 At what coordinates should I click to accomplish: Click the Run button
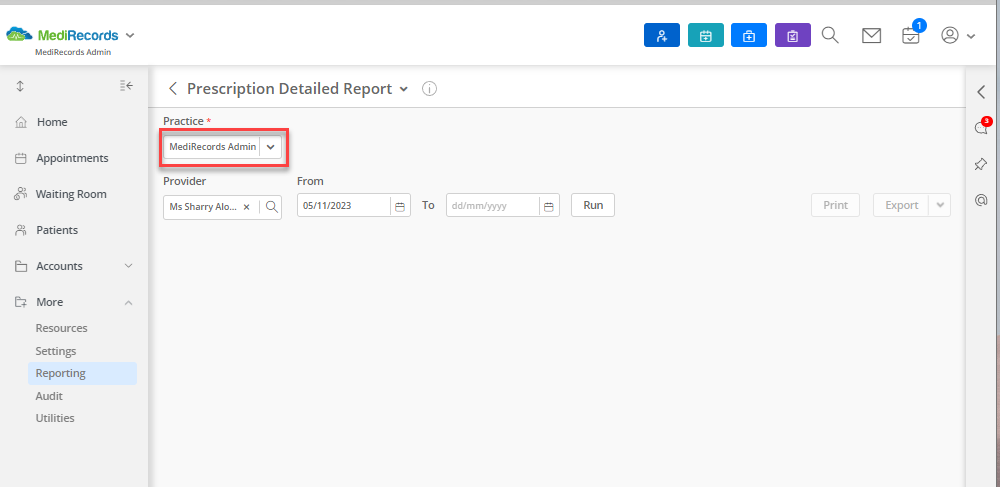593,205
